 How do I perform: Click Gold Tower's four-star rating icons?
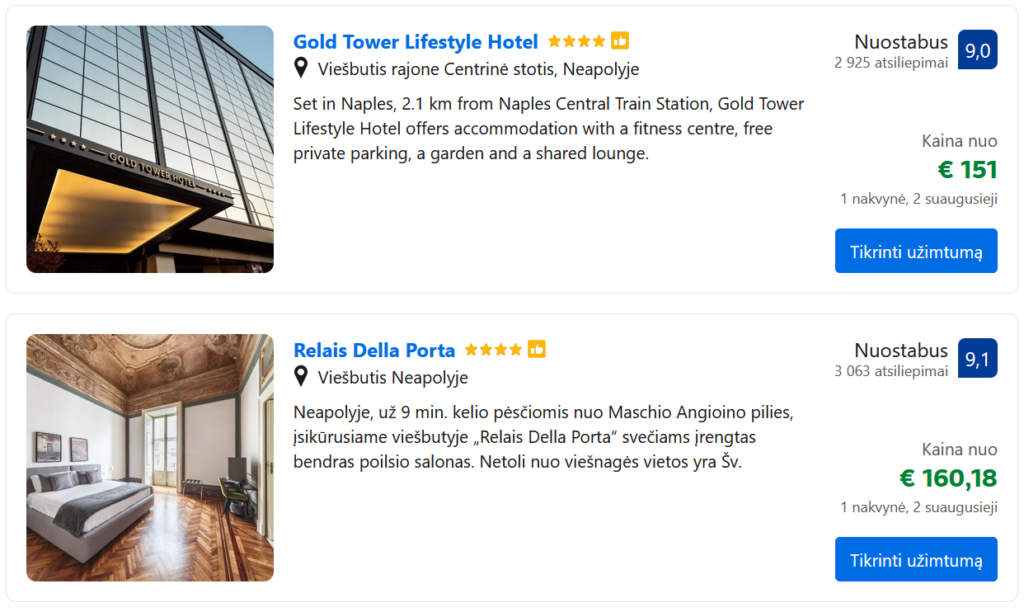pyautogui.click(x=576, y=41)
